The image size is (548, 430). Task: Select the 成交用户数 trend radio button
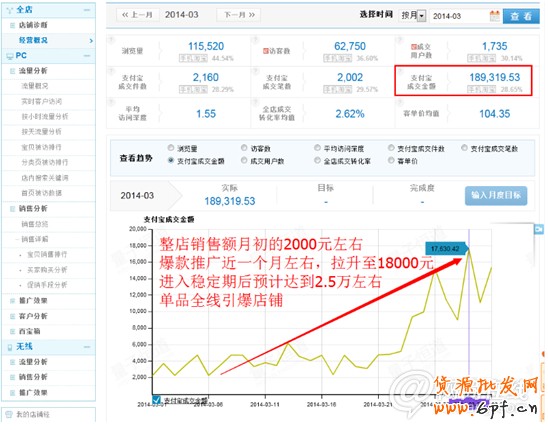244,160
